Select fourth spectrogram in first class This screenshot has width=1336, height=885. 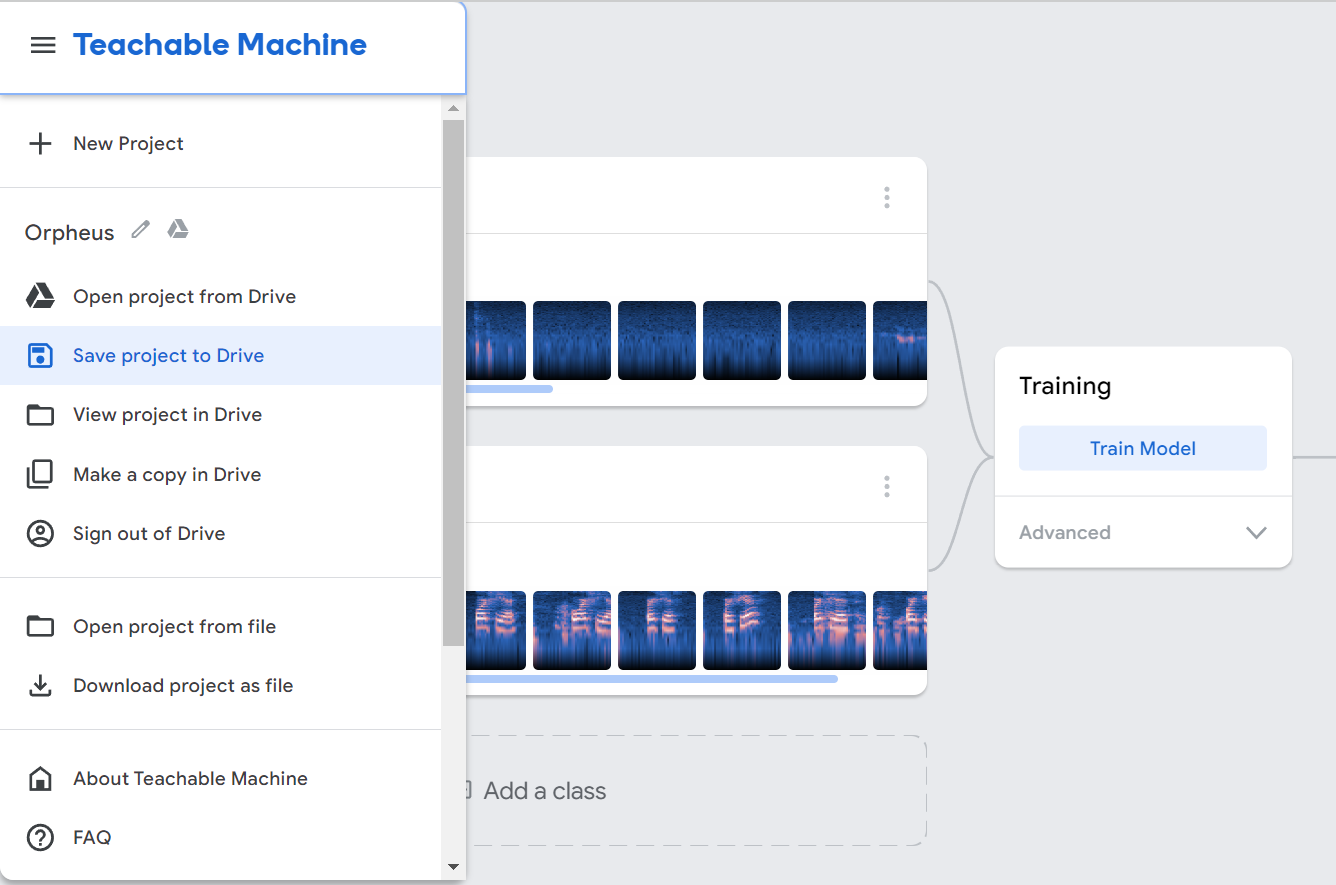tap(742, 341)
